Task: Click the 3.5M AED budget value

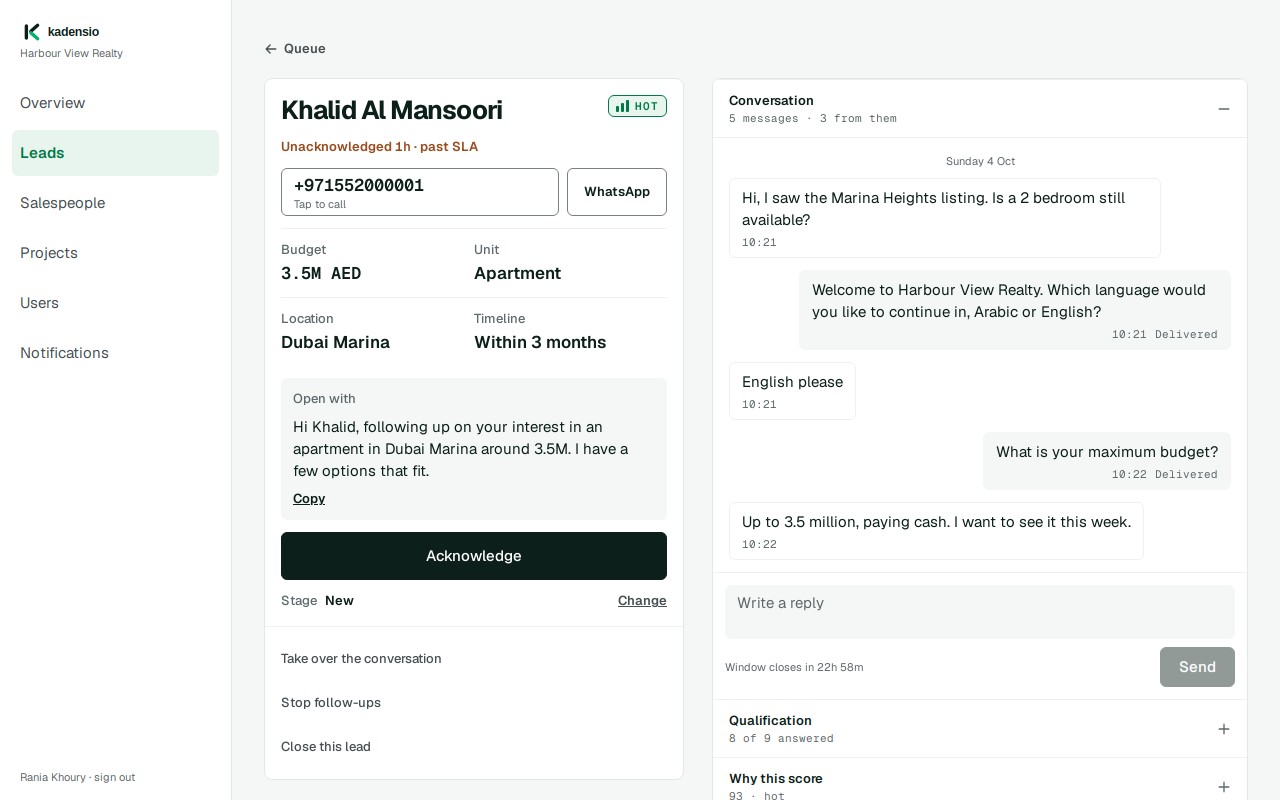Action: 321,274
